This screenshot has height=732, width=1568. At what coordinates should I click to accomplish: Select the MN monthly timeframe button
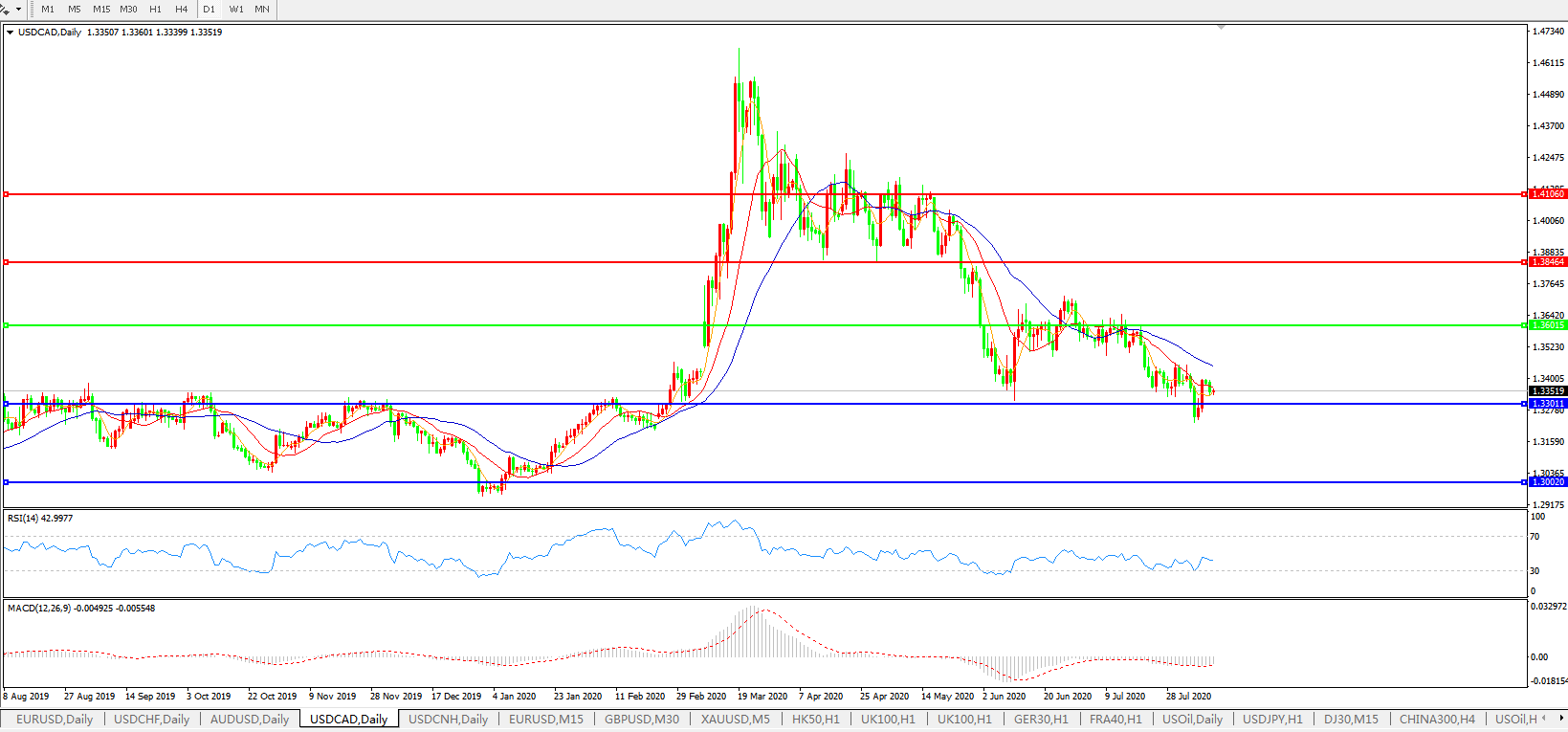tap(261, 10)
